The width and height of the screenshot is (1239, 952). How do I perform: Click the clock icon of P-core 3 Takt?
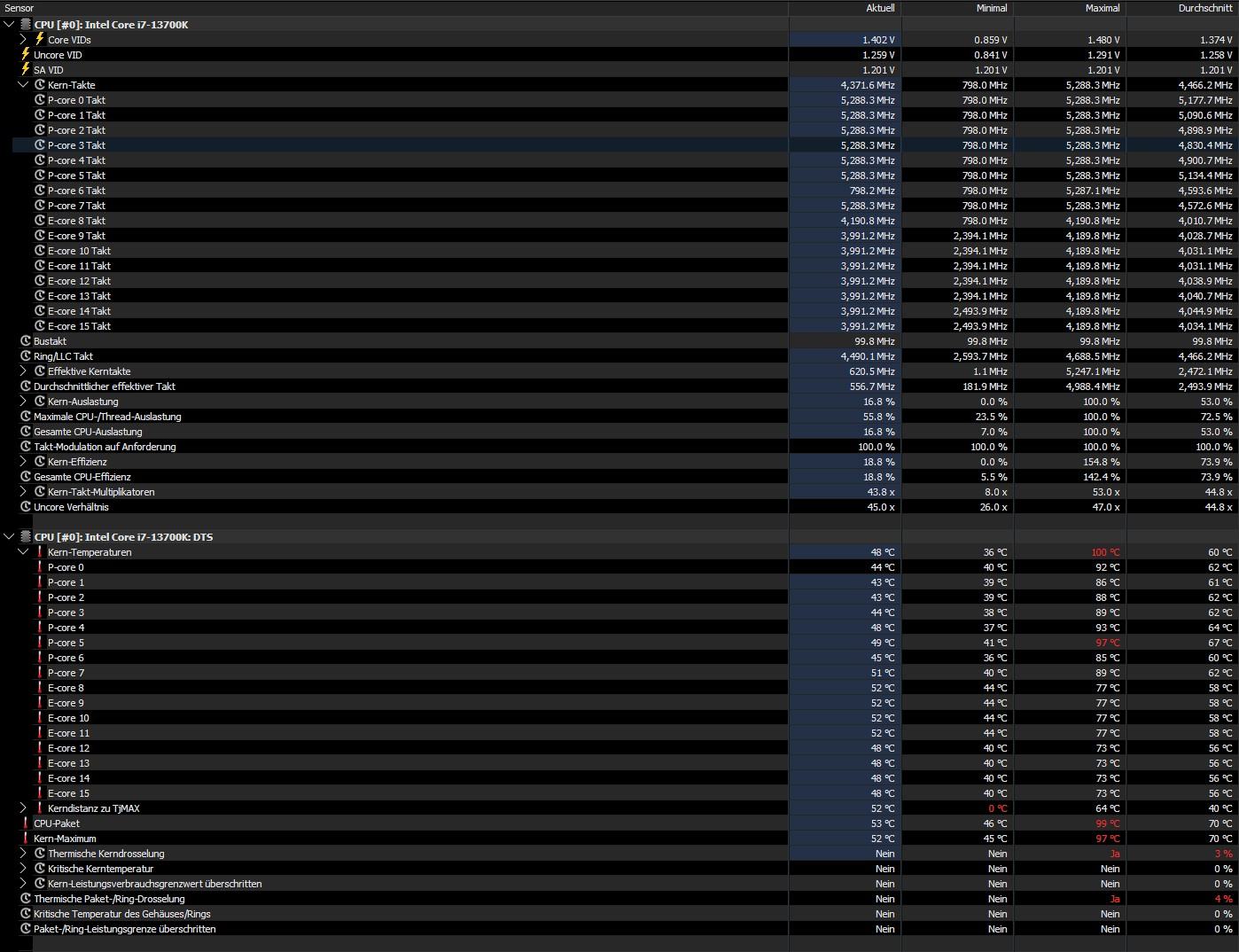click(40, 145)
